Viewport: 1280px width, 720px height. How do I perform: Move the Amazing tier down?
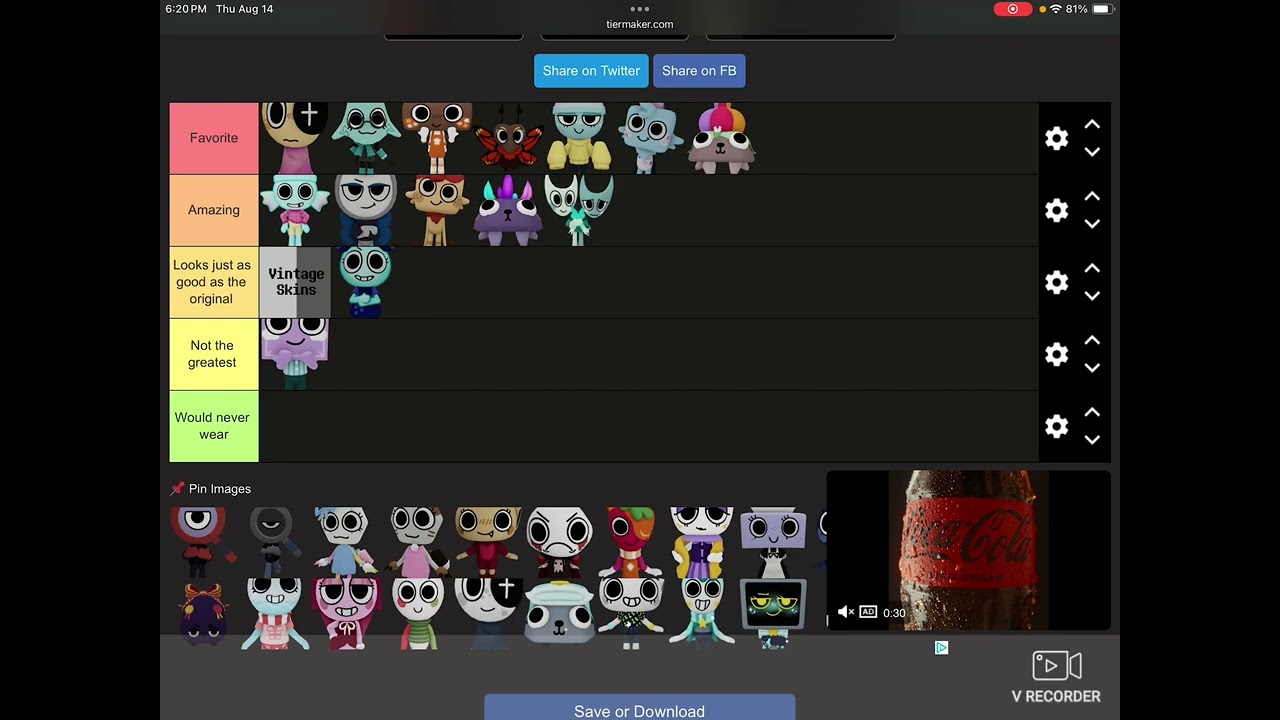point(1092,224)
